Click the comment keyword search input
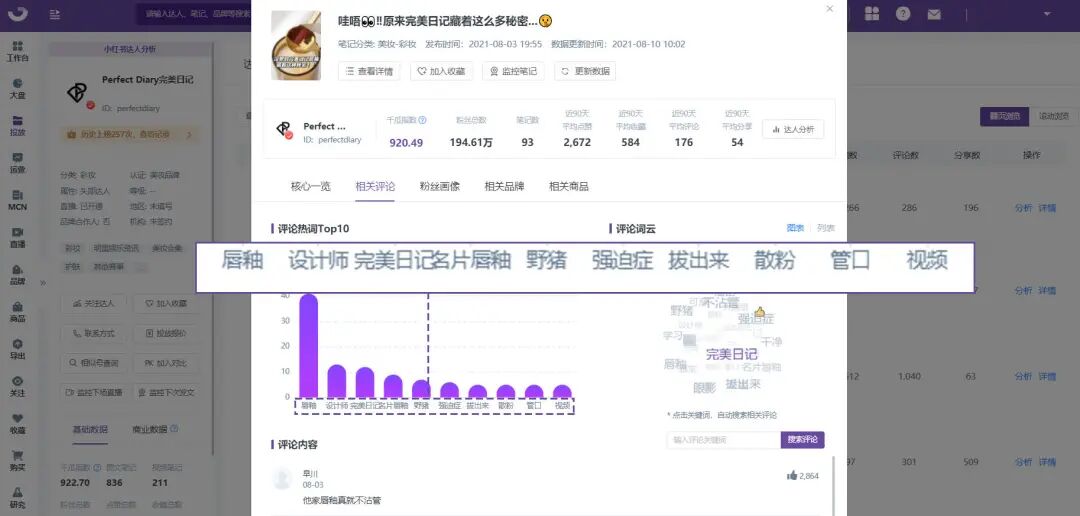Viewport: 1080px width, 516px height. point(723,440)
